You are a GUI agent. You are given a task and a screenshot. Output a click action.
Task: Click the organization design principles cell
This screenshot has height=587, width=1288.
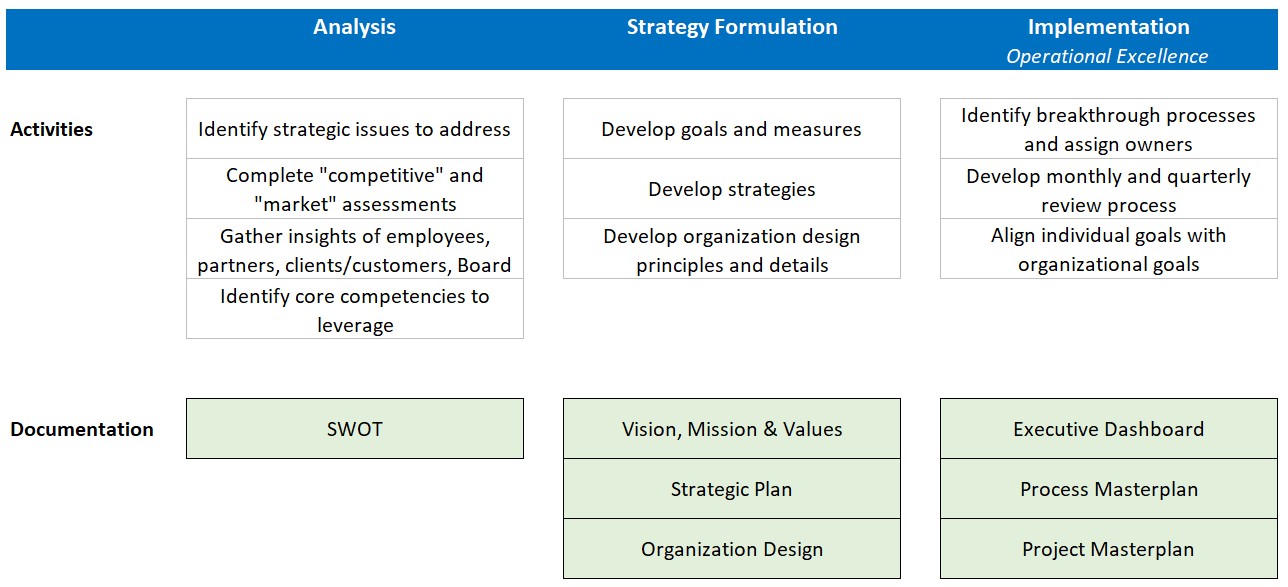tap(732, 249)
